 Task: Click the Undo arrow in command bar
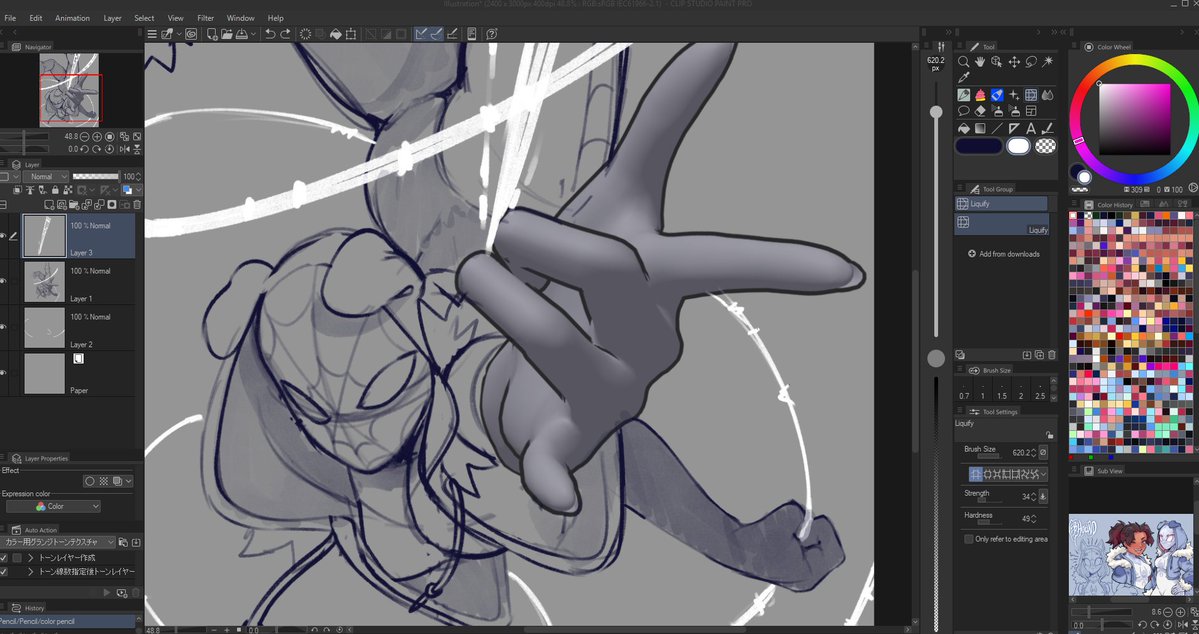(x=270, y=34)
